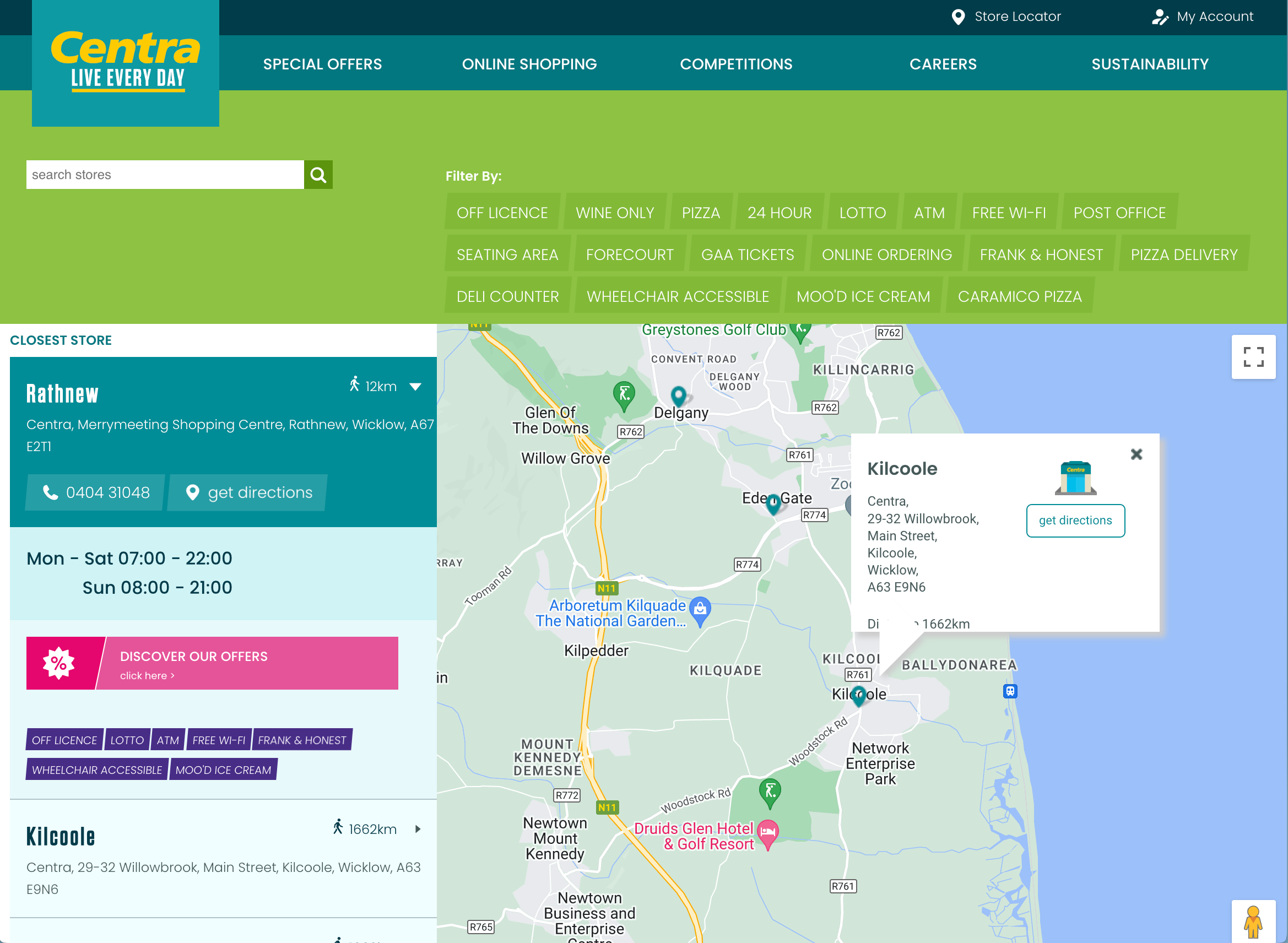This screenshot has height=943, width=1288.
Task: Click the phone icon to call Rathnew store
Action: click(51, 492)
